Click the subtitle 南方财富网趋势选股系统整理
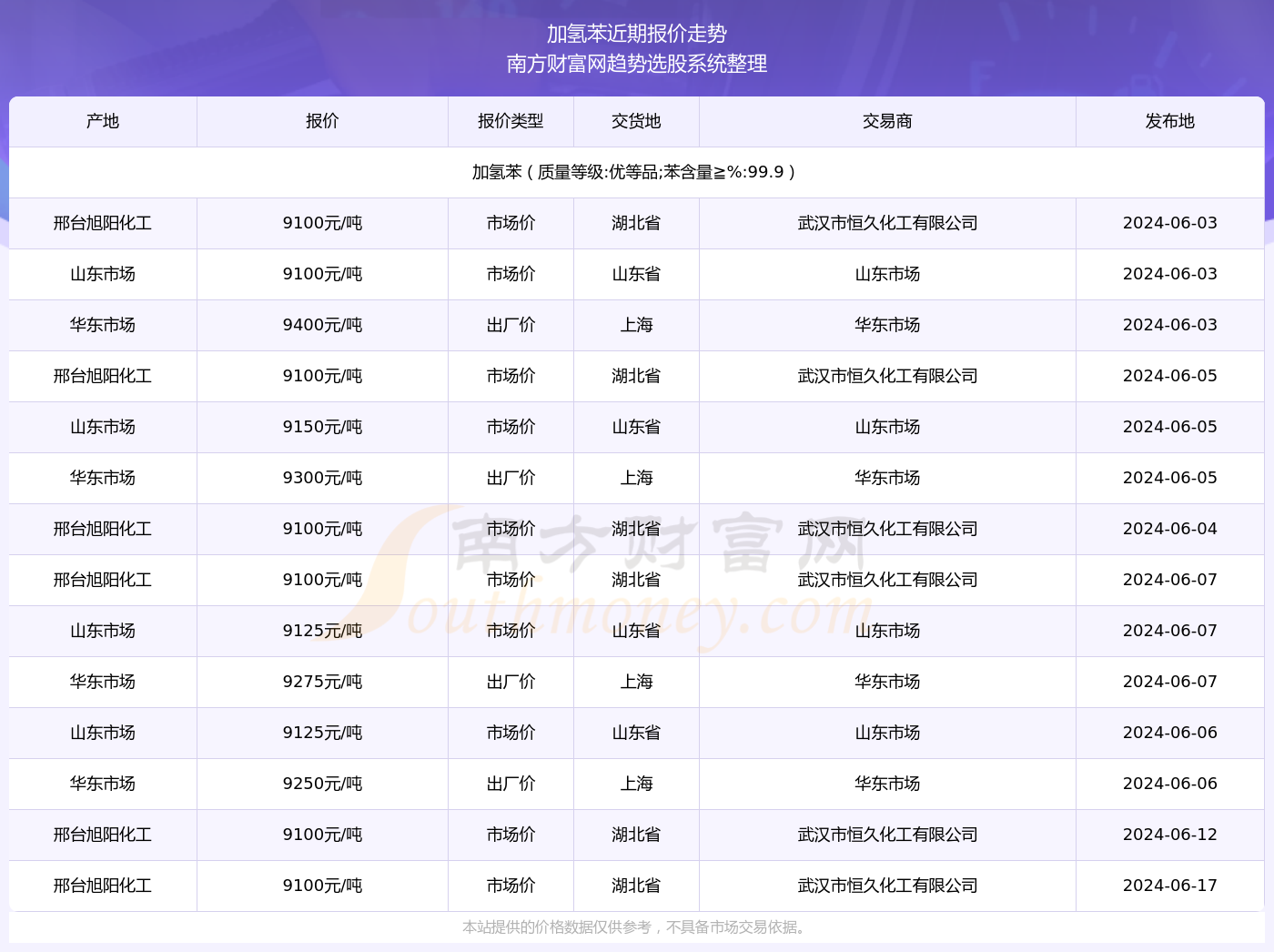 (637, 64)
